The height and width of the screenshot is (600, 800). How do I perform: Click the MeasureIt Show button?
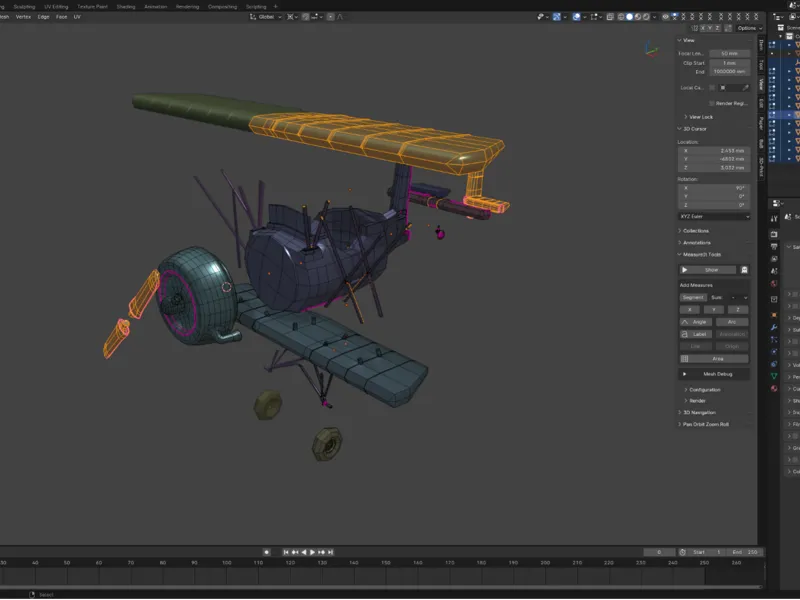[707, 270]
